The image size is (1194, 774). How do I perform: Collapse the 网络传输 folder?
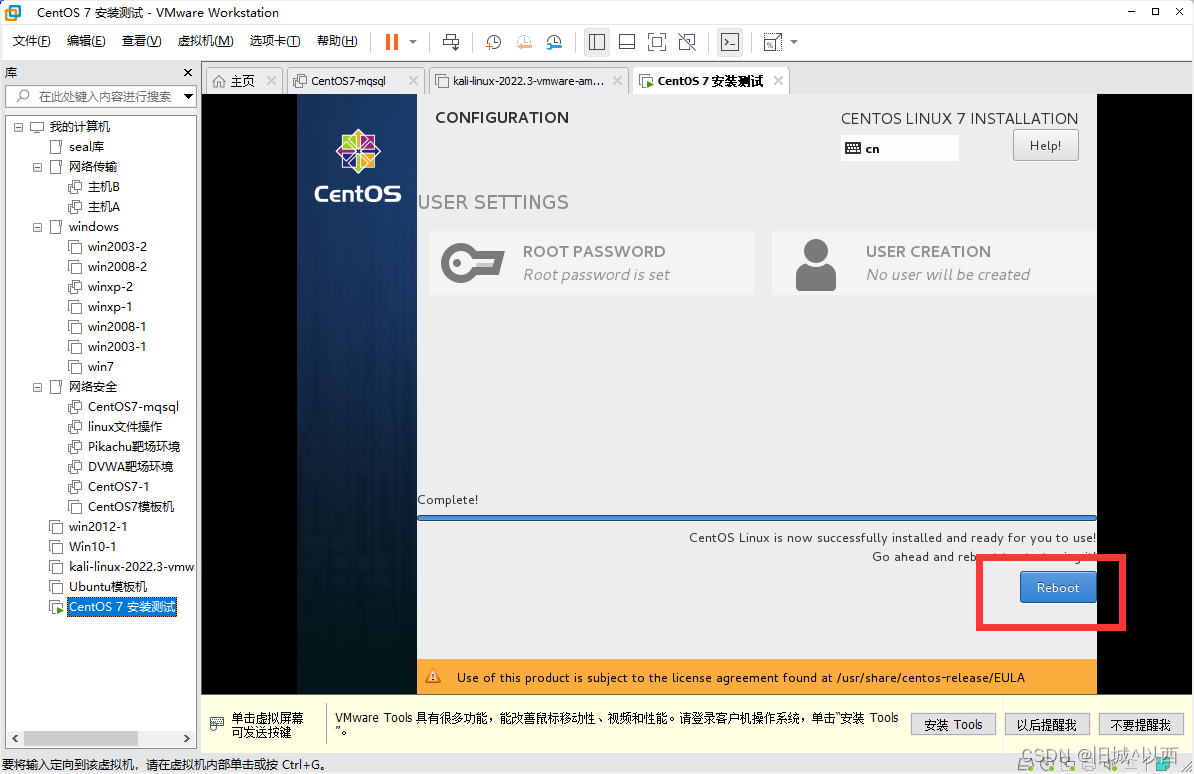(37, 167)
